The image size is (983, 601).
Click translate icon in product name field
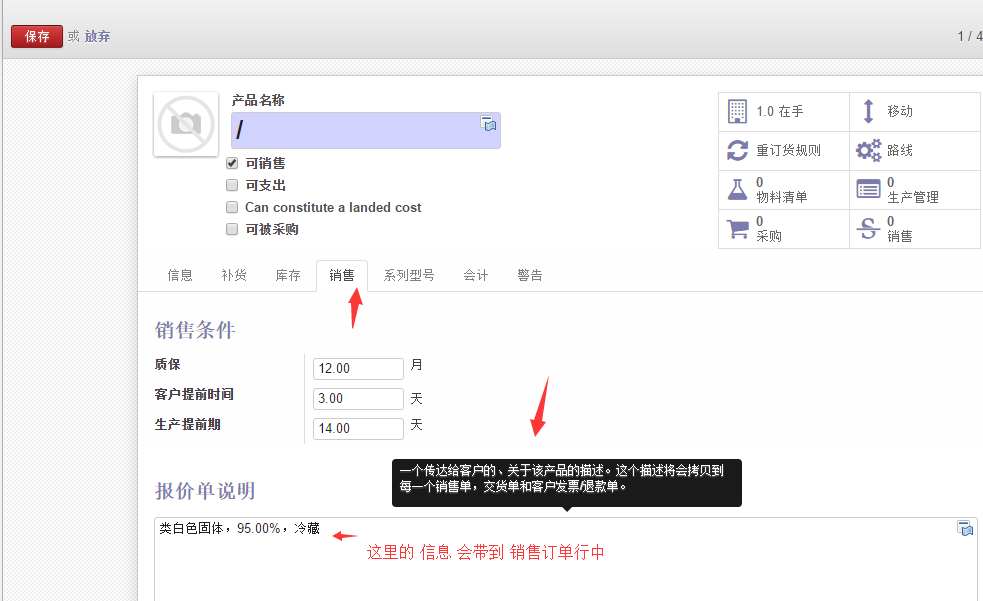[488, 124]
